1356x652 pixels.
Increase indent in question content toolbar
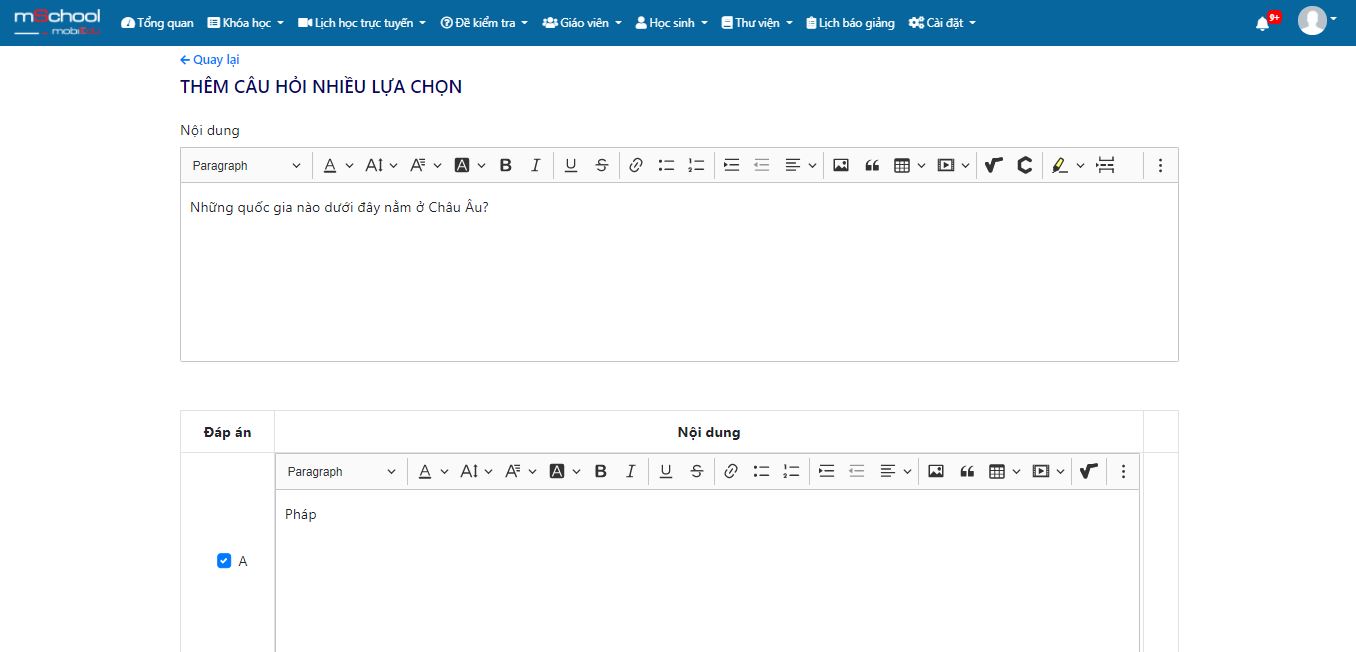tap(731, 166)
